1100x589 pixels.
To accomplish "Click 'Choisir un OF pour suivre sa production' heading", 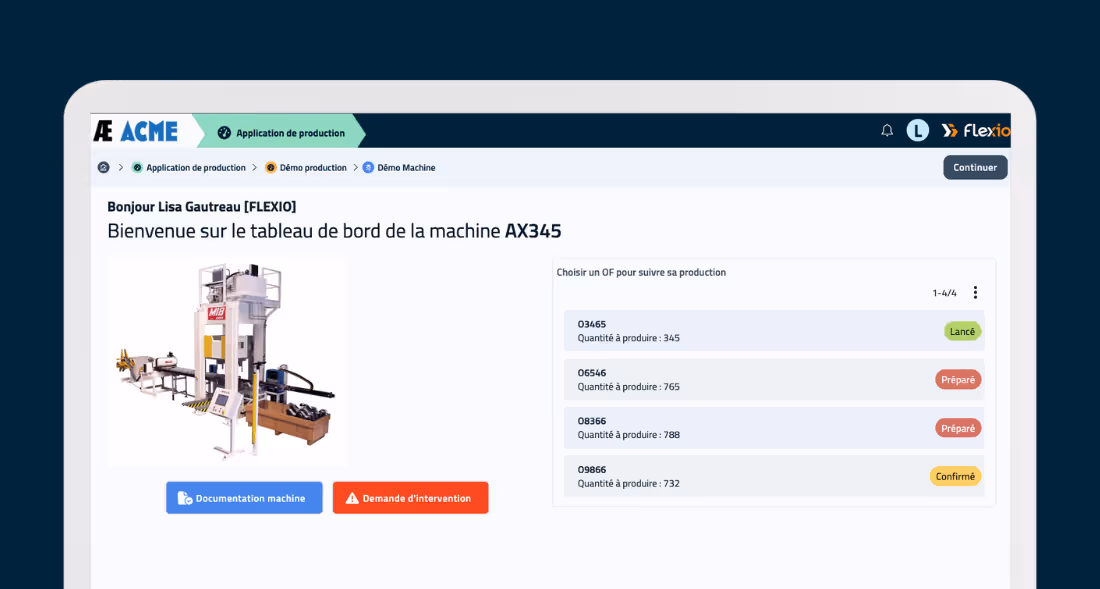I will [641, 272].
